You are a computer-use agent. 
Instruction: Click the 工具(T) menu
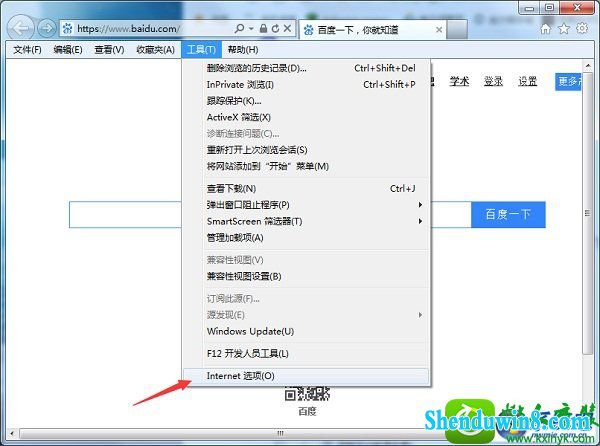[x=201, y=50]
